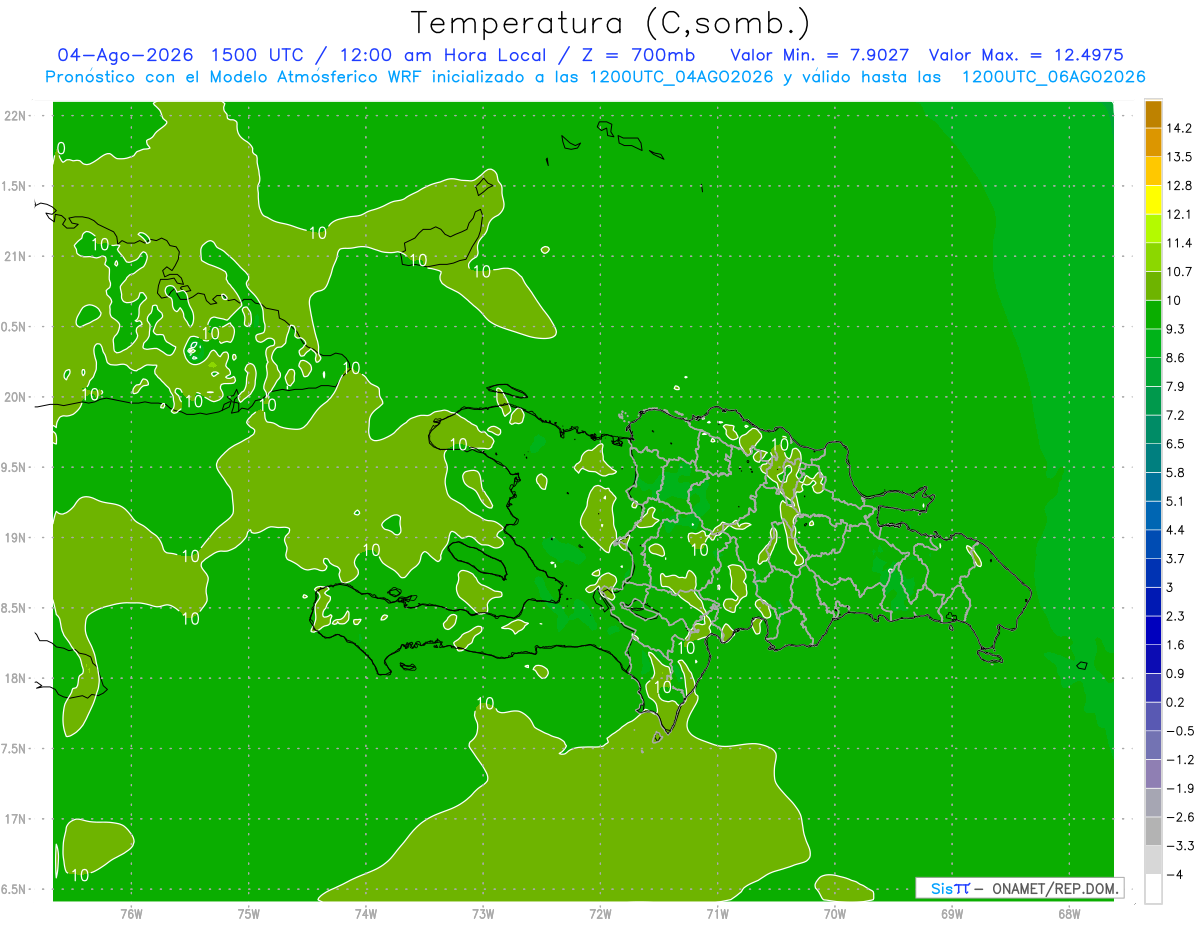Click the teal swatch between 5.8 and 5.1
Viewport: 1200px width, 927px height.
[1153, 486]
